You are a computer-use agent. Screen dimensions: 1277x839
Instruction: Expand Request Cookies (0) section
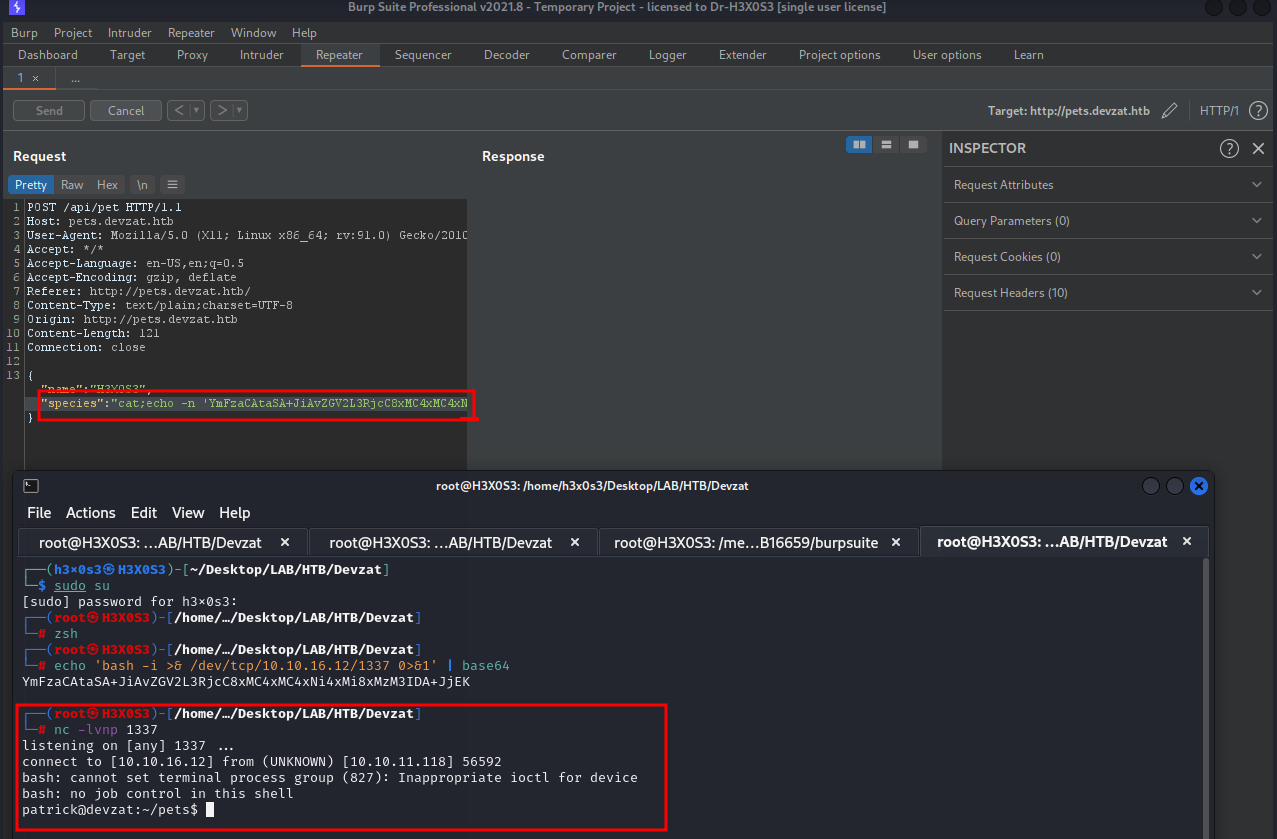(x=1107, y=257)
